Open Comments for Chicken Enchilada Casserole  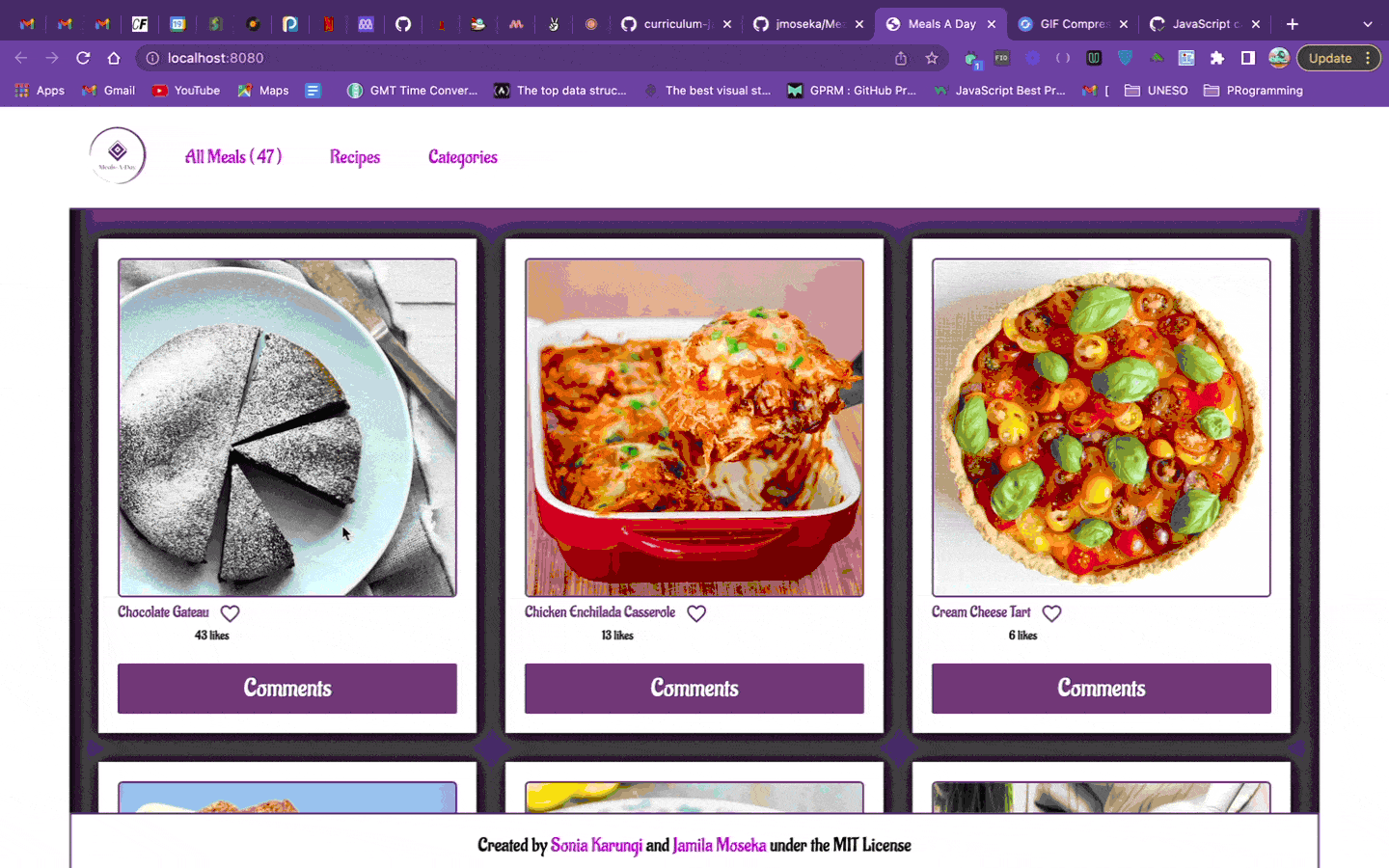[x=694, y=689]
